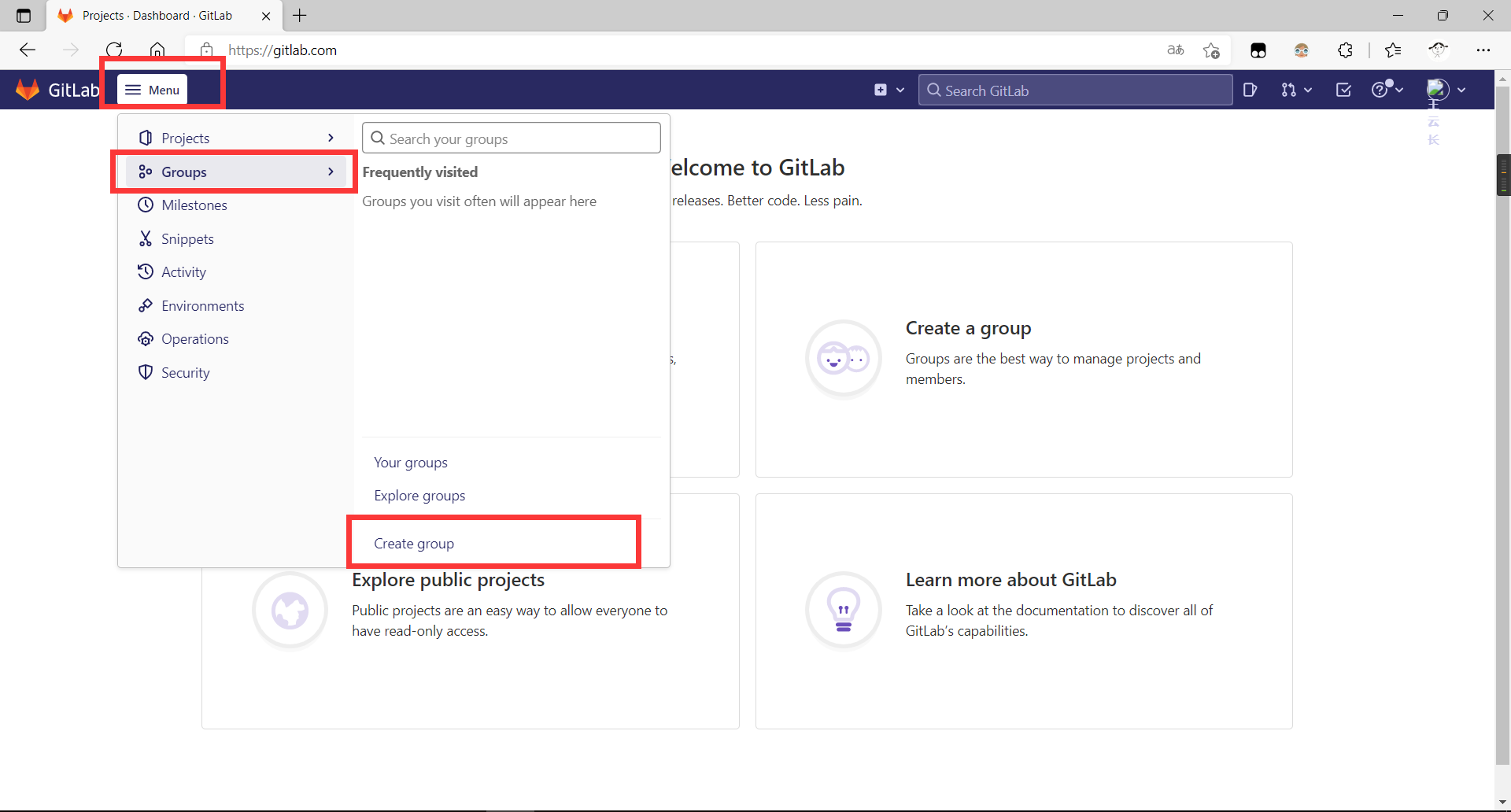The image size is (1511, 812).
Task: Click the Environments icon
Action: point(146,305)
